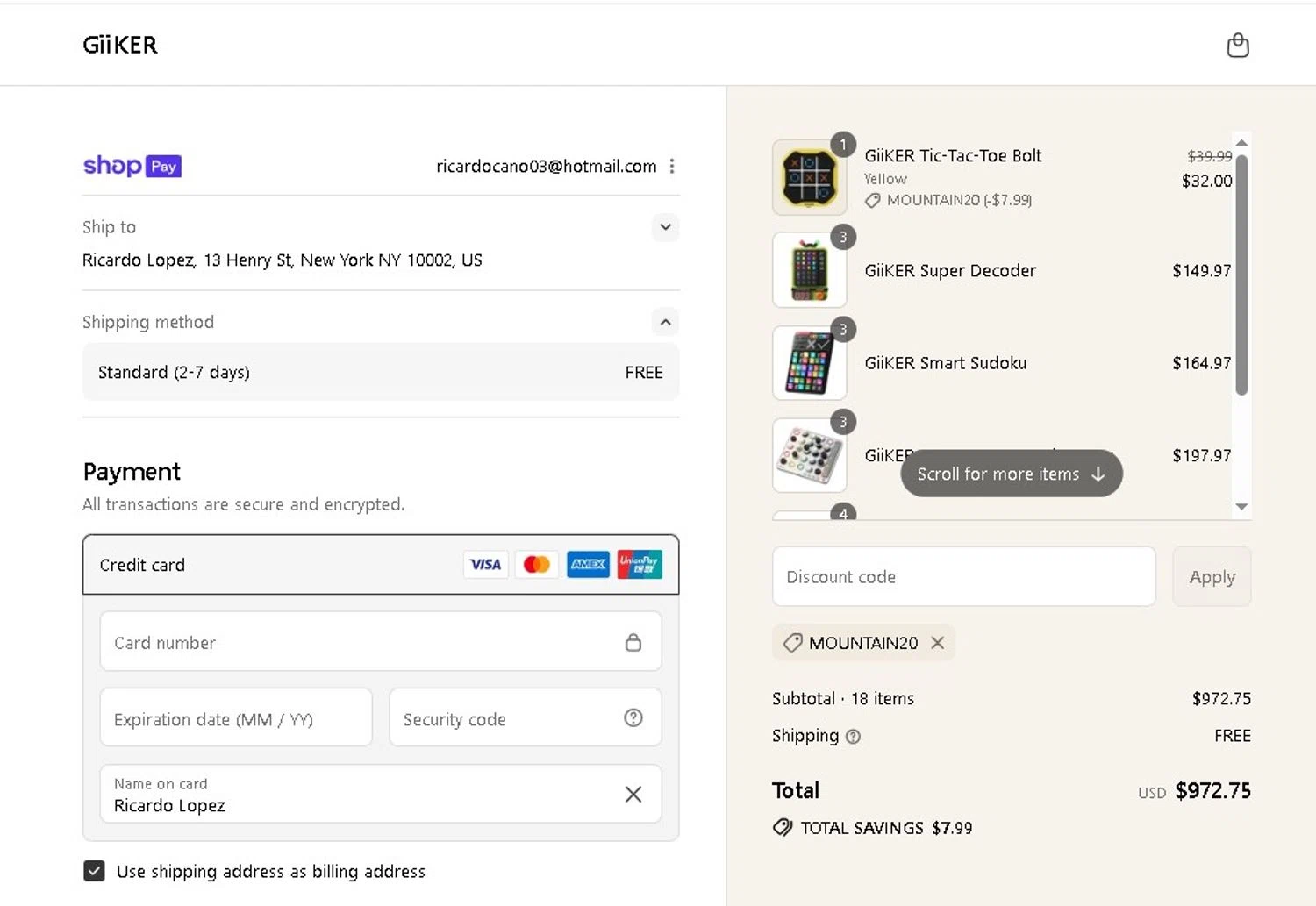
Task: Clear the Name on card field
Action: click(x=633, y=795)
